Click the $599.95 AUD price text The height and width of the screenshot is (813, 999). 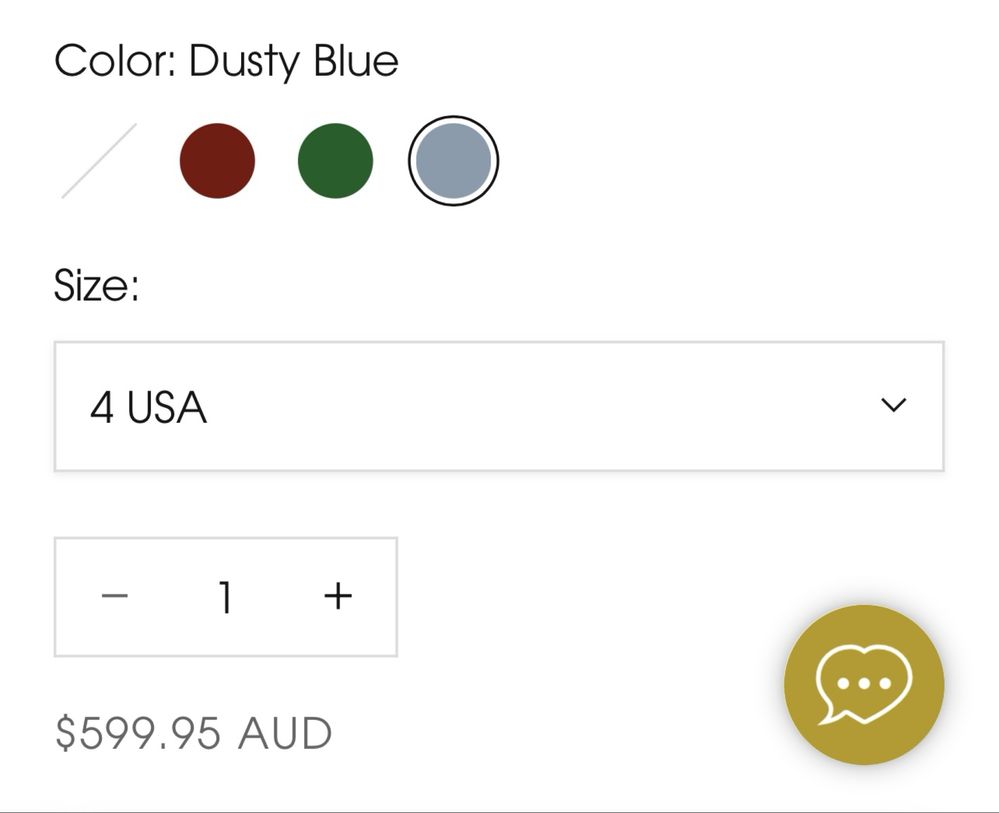[x=194, y=733]
